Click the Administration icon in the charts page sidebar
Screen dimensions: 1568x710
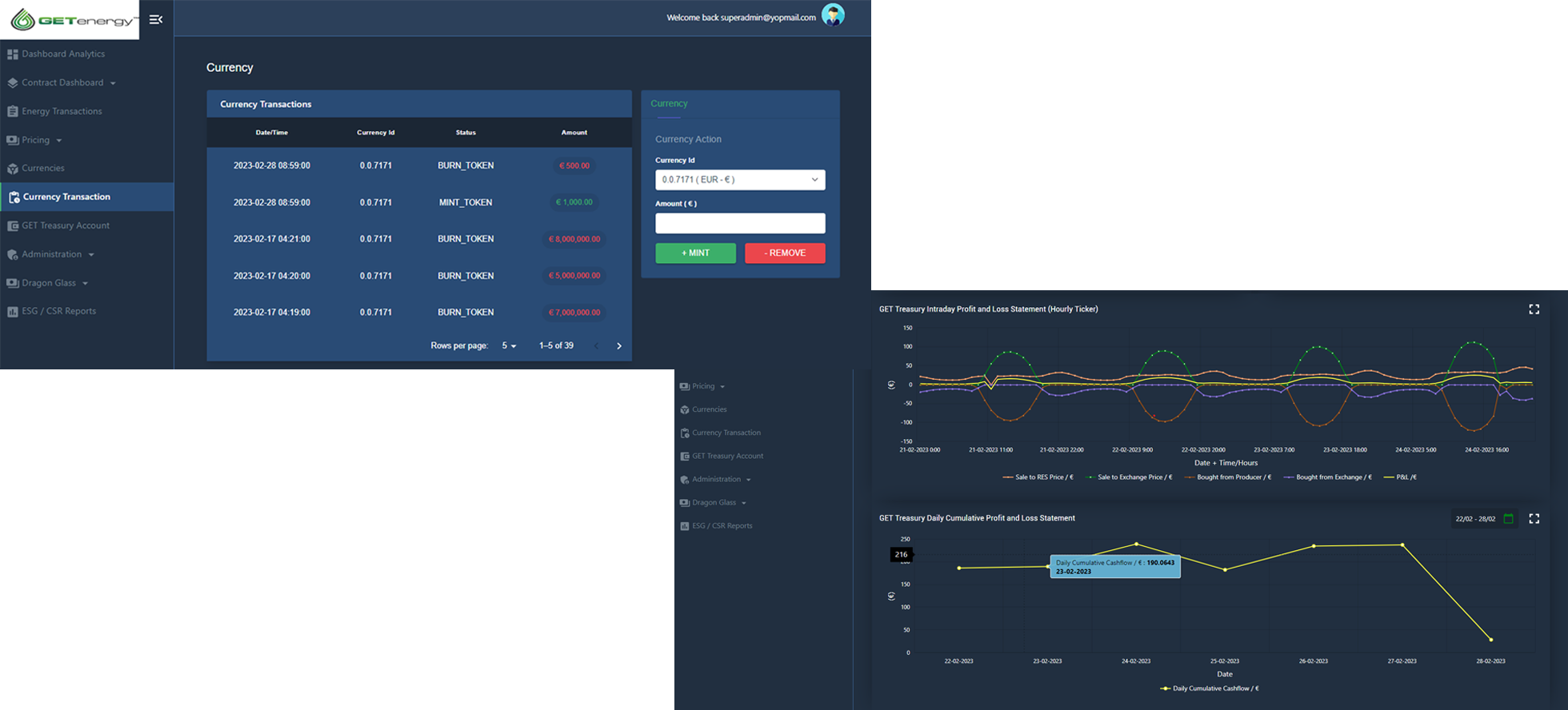(x=685, y=480)
